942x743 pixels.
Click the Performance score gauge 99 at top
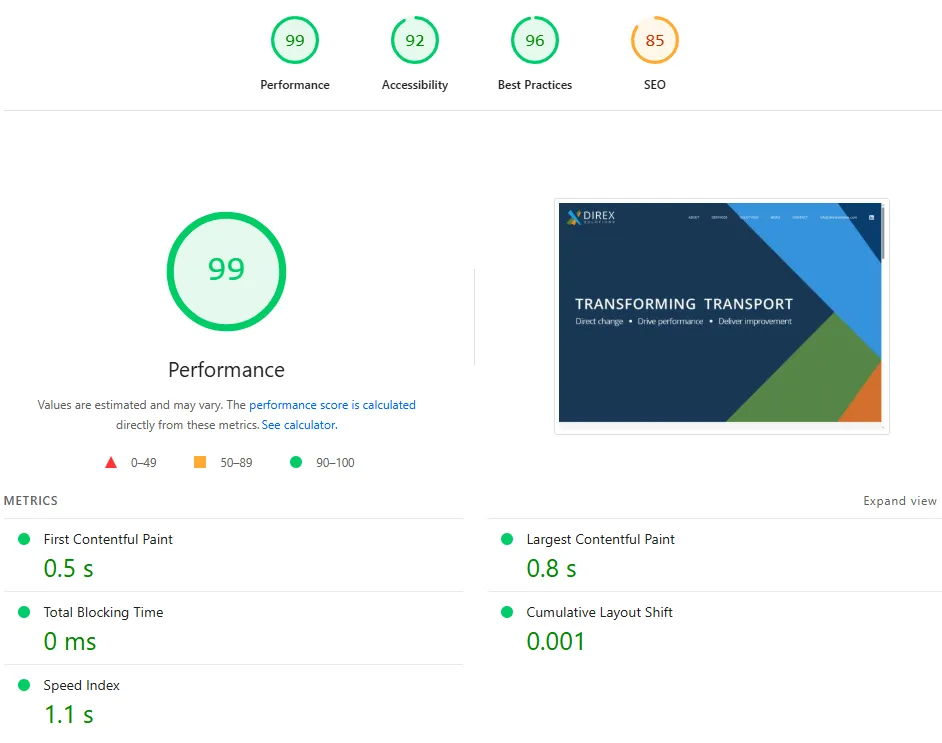click(294, 40)
